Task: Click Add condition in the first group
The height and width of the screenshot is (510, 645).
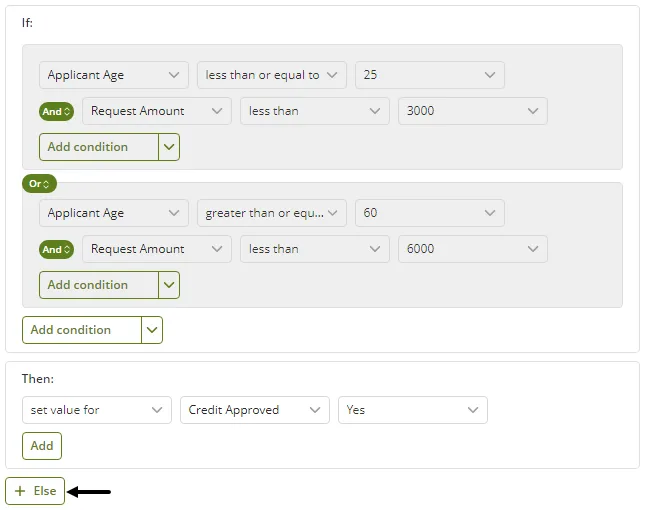Action: [99, 147]
